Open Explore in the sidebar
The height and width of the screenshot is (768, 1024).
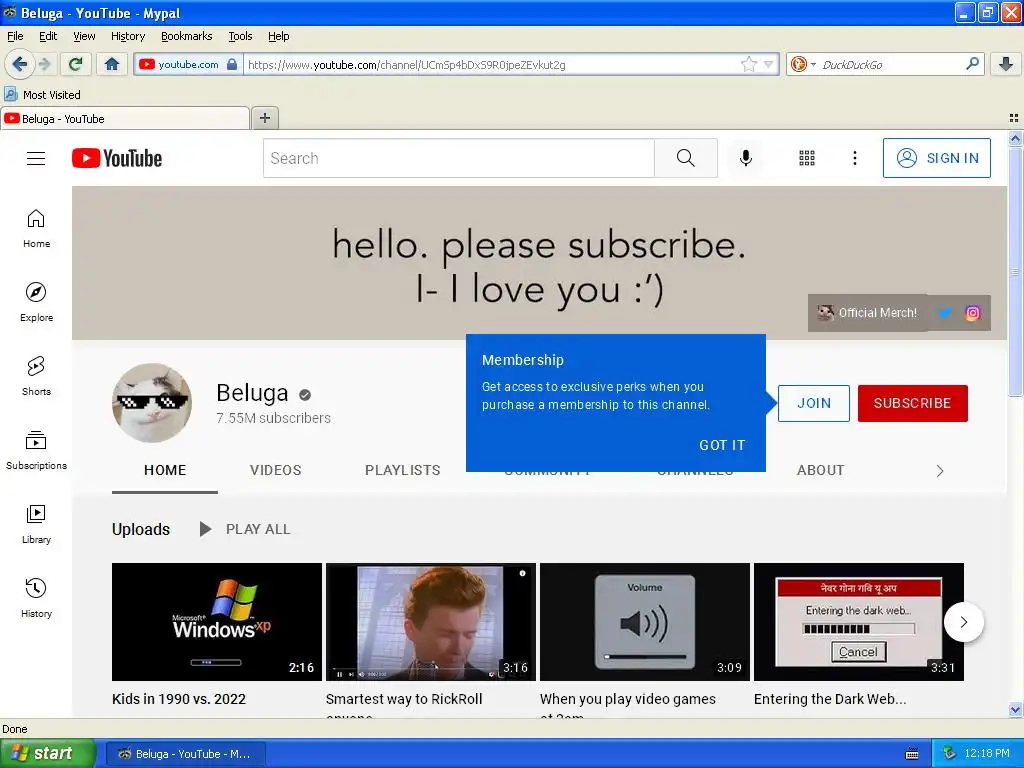pos(36,302)
